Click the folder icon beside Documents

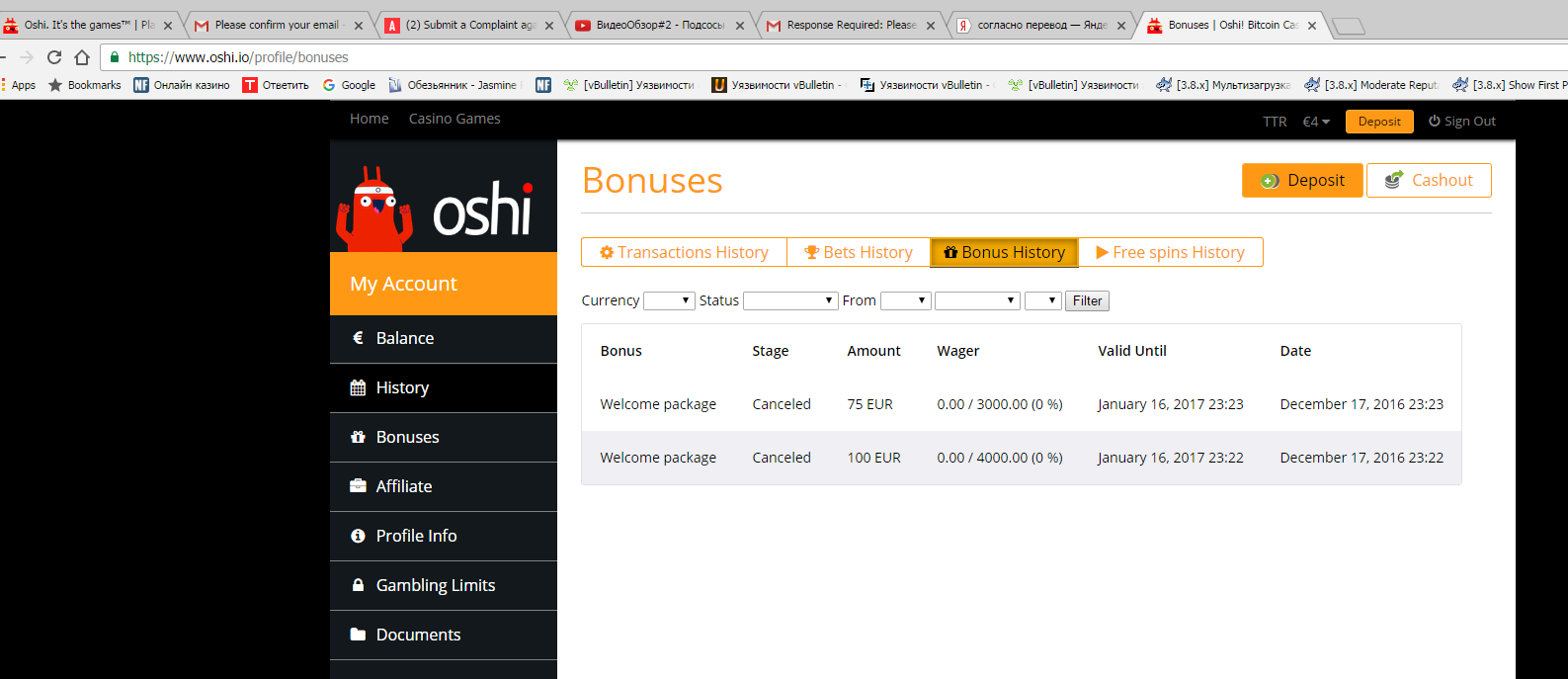358,635
